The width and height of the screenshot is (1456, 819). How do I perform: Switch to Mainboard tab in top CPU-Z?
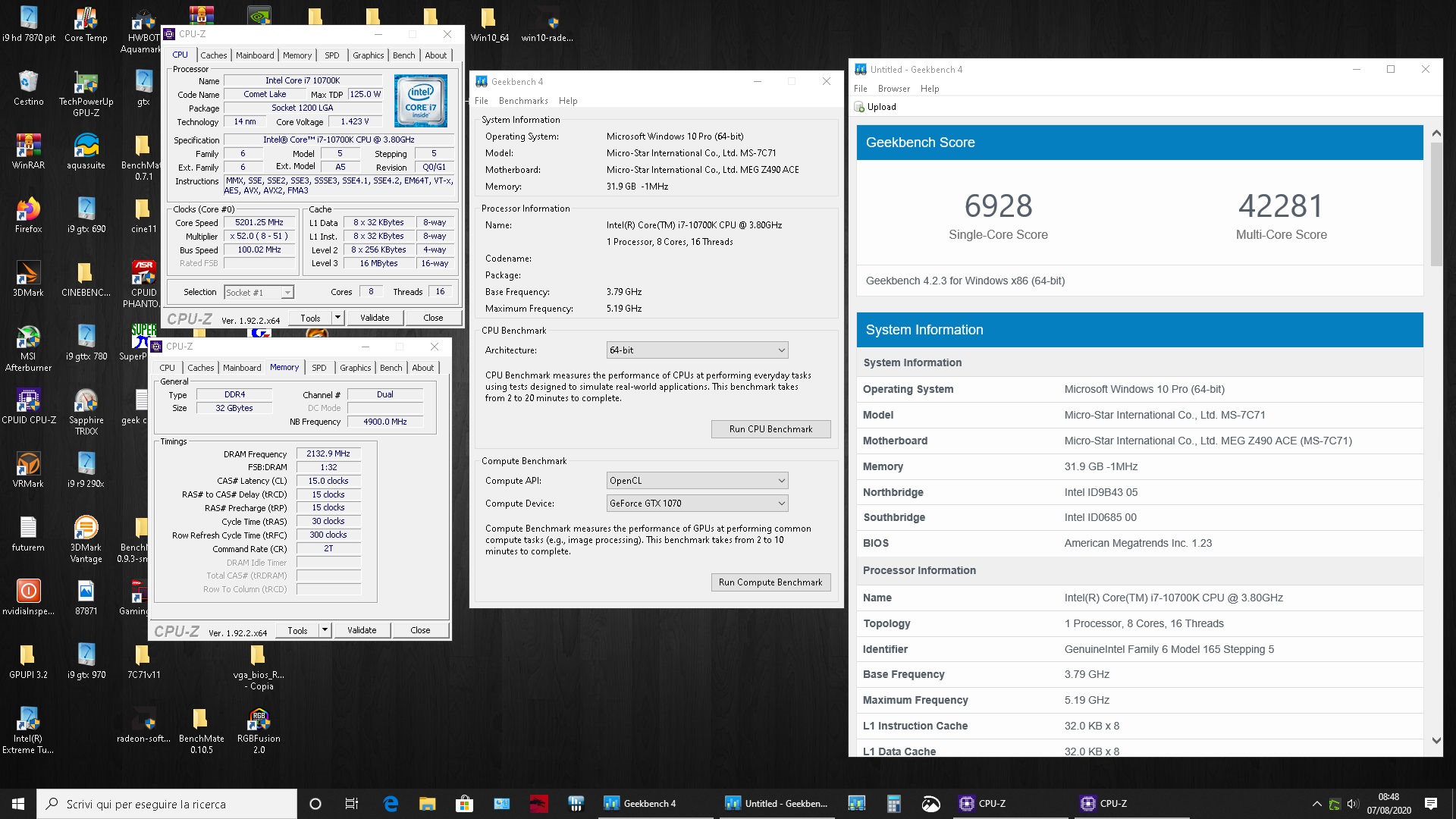pyautogui.click(x=255, y=55)
